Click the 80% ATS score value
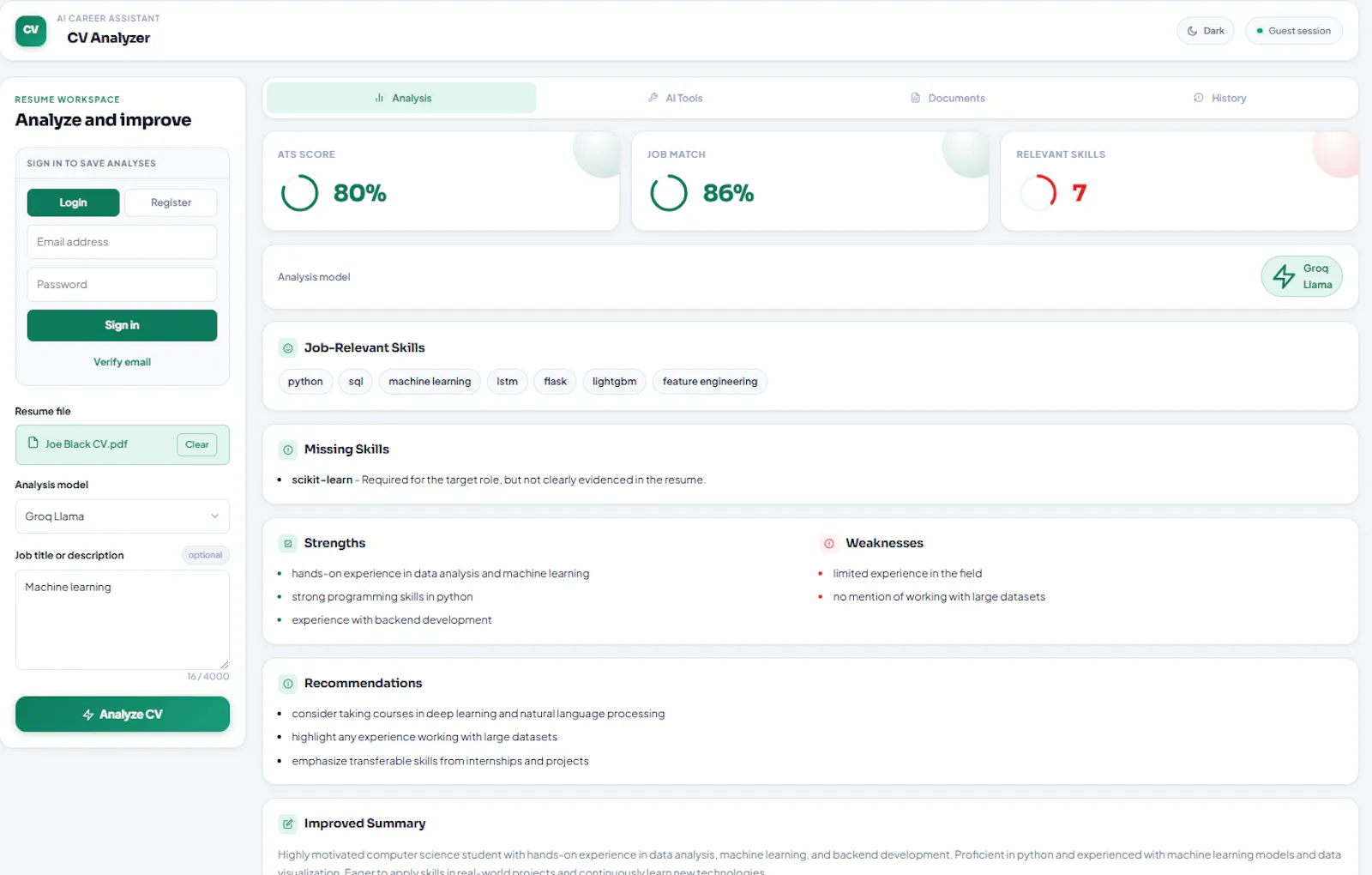This screenshot has width=1372, height=875. (359, 193)
